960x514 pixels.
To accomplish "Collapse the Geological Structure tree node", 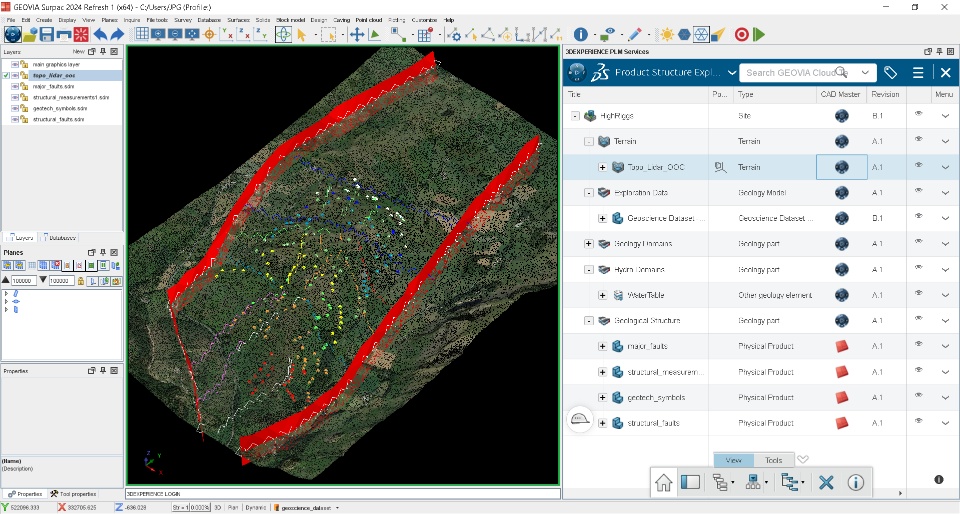I will [x=588, y=321].
